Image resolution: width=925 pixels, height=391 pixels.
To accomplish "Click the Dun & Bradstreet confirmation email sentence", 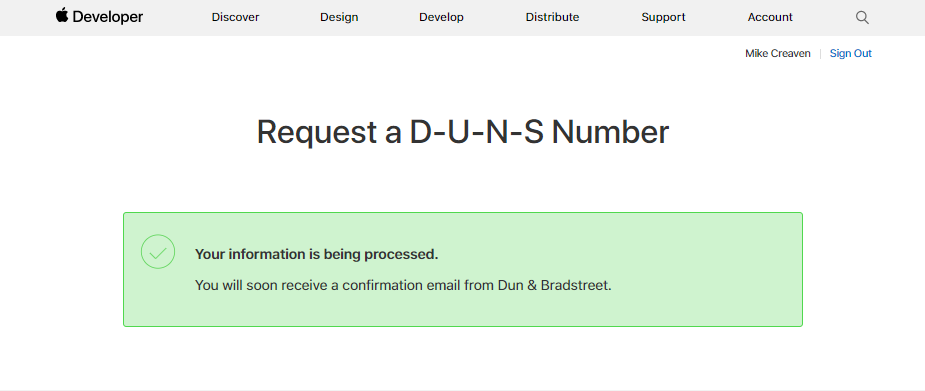I will pyautogui.click(x=403, y=286).
